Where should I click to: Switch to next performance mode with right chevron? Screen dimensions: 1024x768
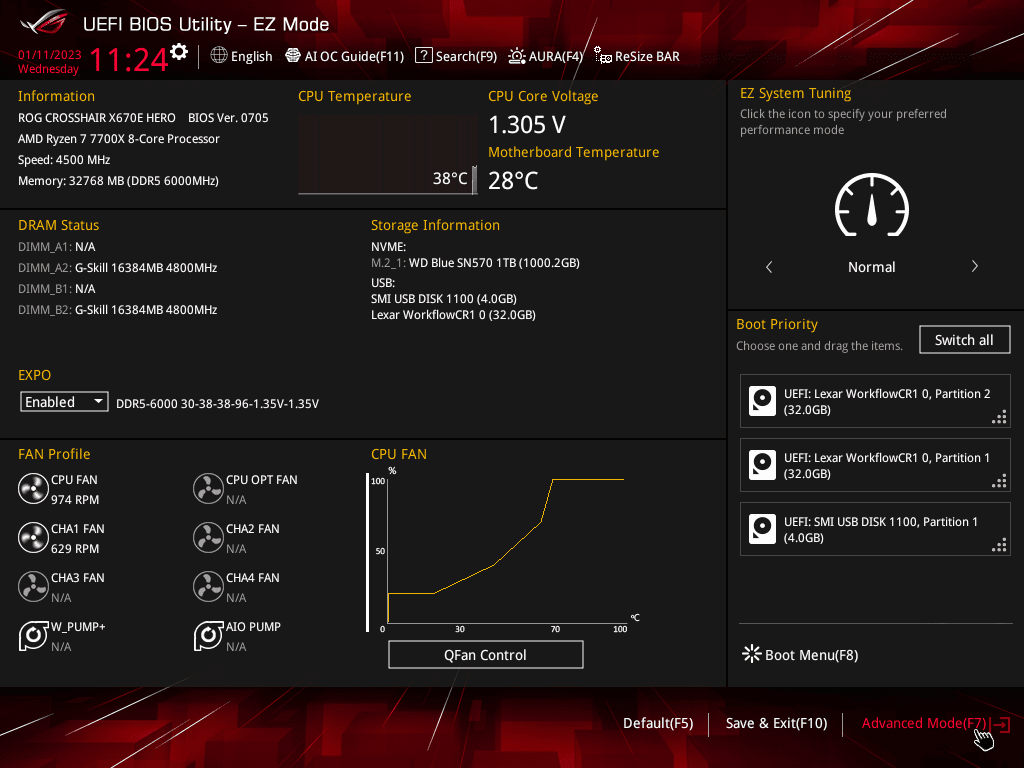click(x=974, y=266)
